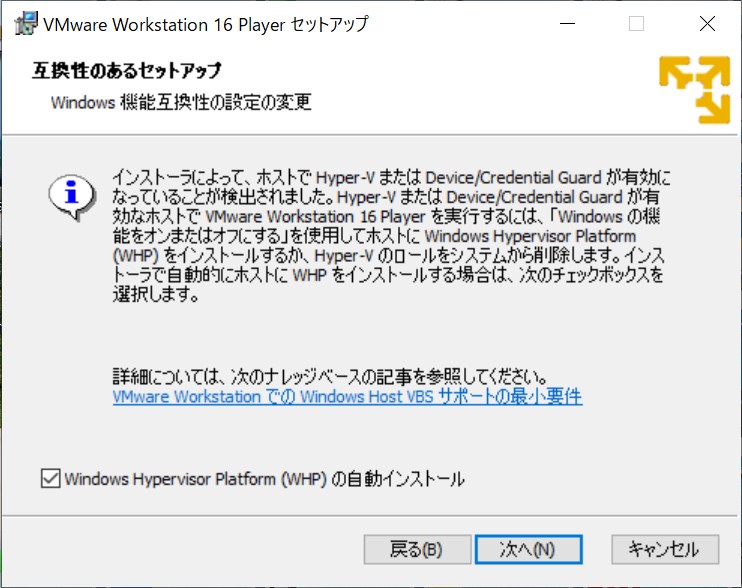Click empty gray space left of 戻る(B)
The image size is (742, 588).
click(x=200, y=549)
